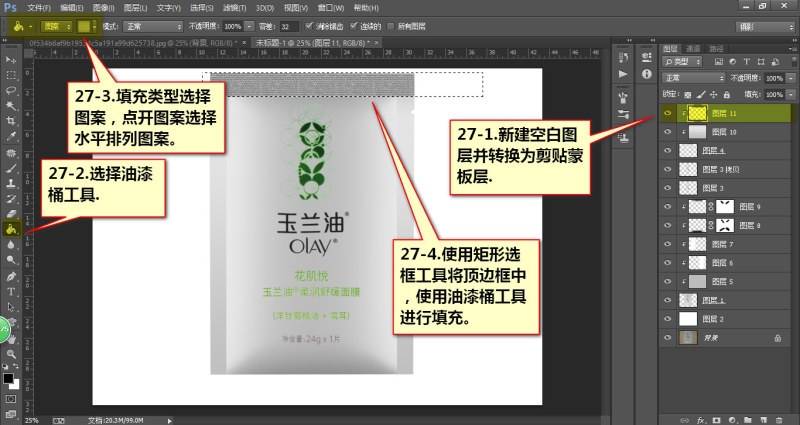Toggle the 连续的 checkbox
This screenshot has height=425, width=800.
click(x=354, y=26)
